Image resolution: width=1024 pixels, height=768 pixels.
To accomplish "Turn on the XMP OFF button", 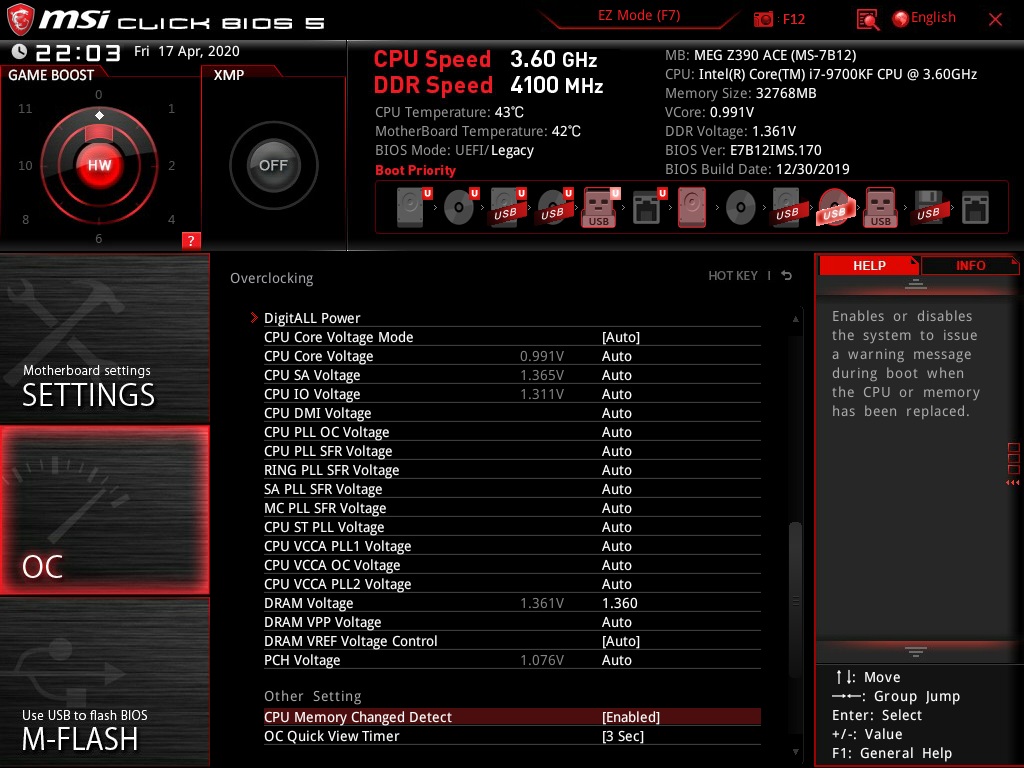I will click(x=273, y=165).
